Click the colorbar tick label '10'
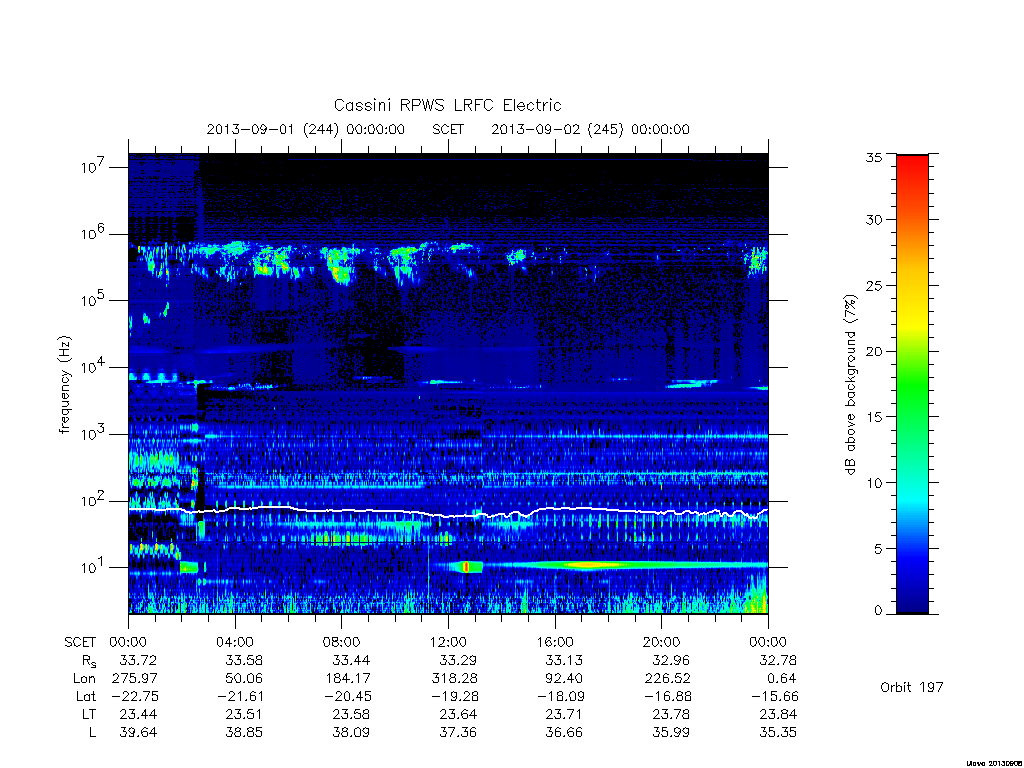Viewport: 1024px width, 768px height. 873,483
